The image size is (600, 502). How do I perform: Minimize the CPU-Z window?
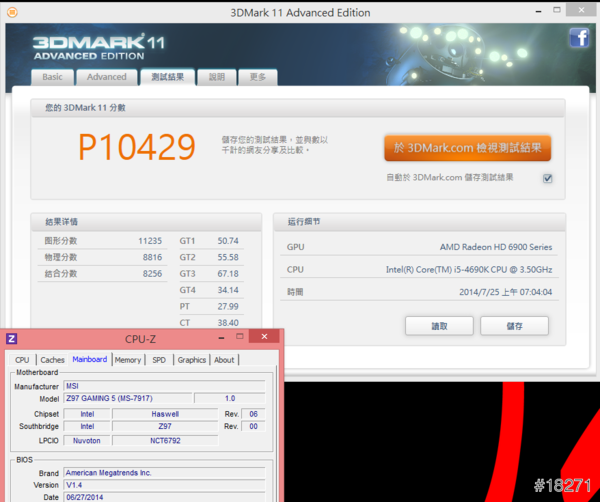coord(221,338)
